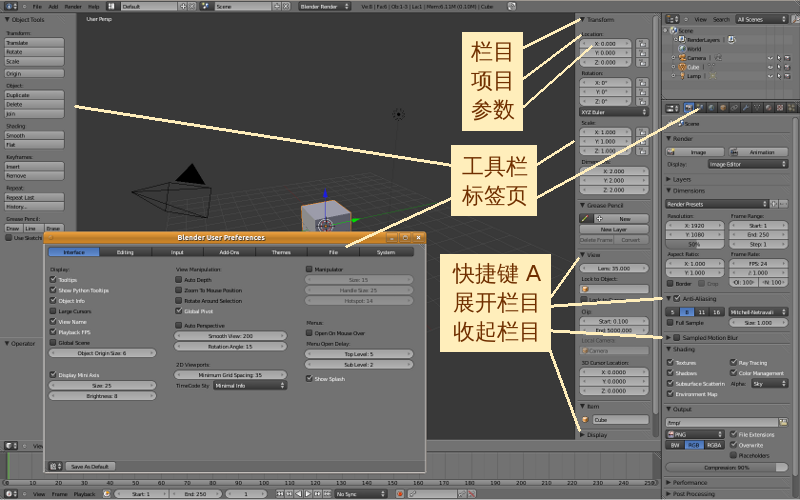This screenshot has width=800, height=500.
Task: Open the Material sphere properties icon
Action: pos(768,108)
